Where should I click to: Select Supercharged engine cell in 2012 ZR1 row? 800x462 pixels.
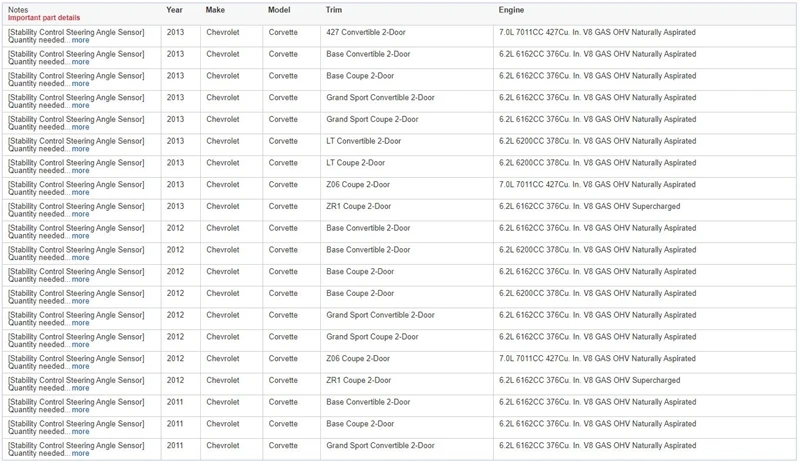[x=589, y=380]
